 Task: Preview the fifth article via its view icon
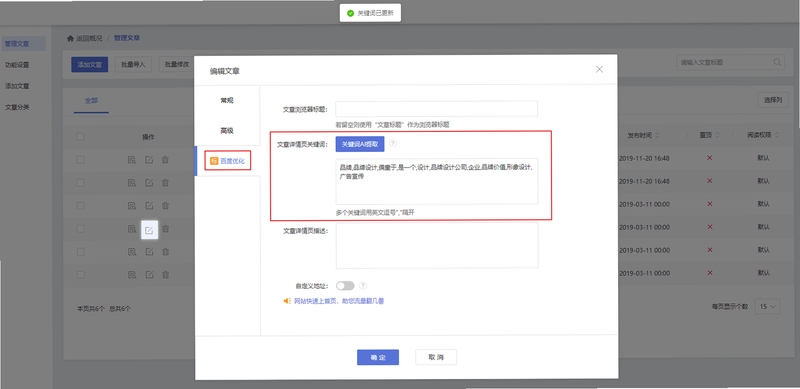coord(132,252)
